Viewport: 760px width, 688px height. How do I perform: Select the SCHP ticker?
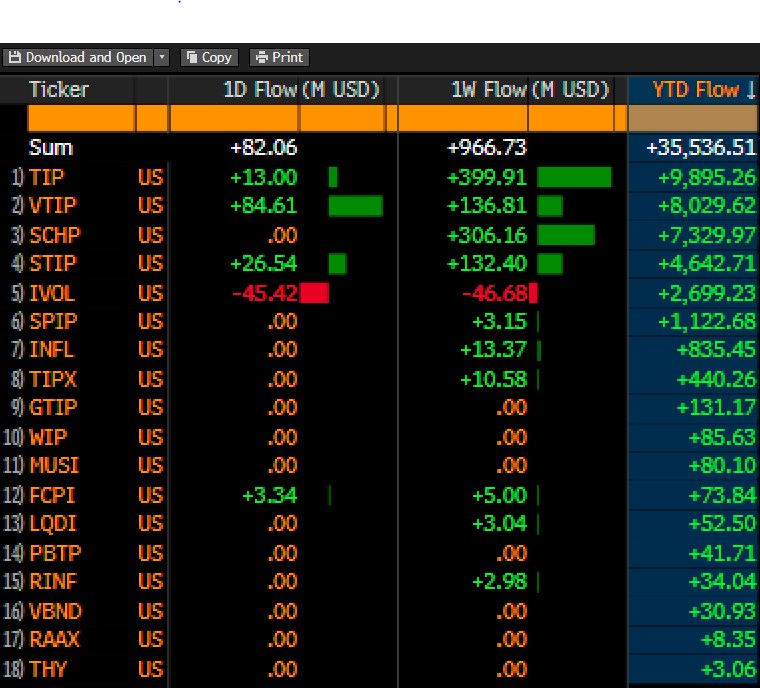pos(54,235)
